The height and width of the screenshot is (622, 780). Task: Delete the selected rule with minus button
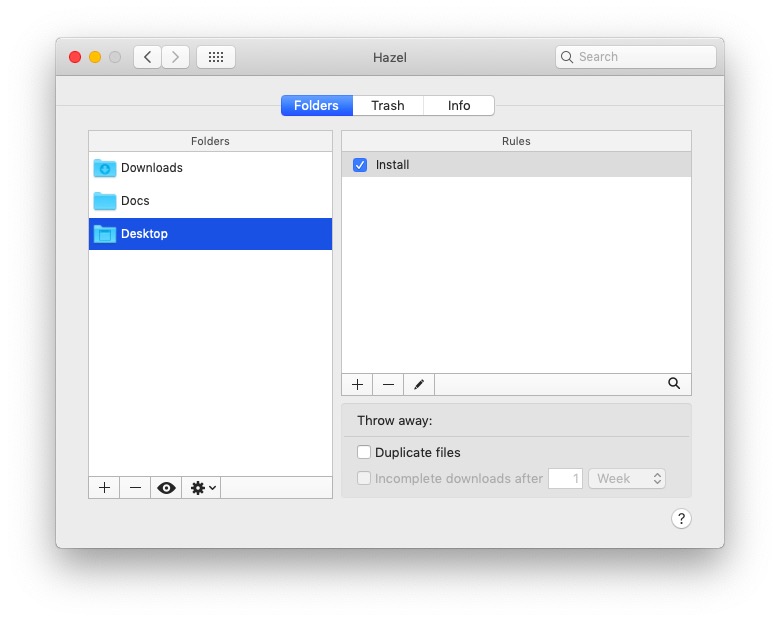[388, 385]
